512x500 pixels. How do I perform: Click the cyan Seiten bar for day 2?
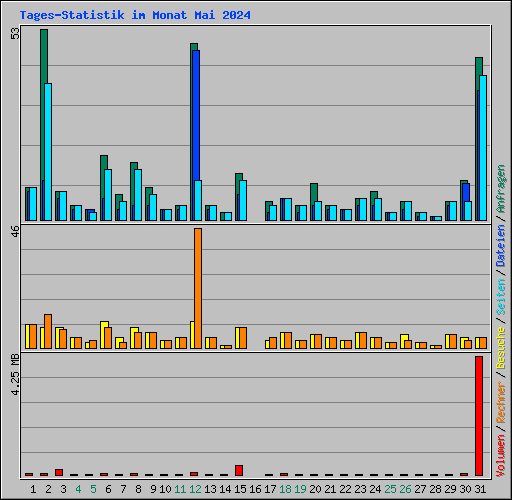point(48,152)
